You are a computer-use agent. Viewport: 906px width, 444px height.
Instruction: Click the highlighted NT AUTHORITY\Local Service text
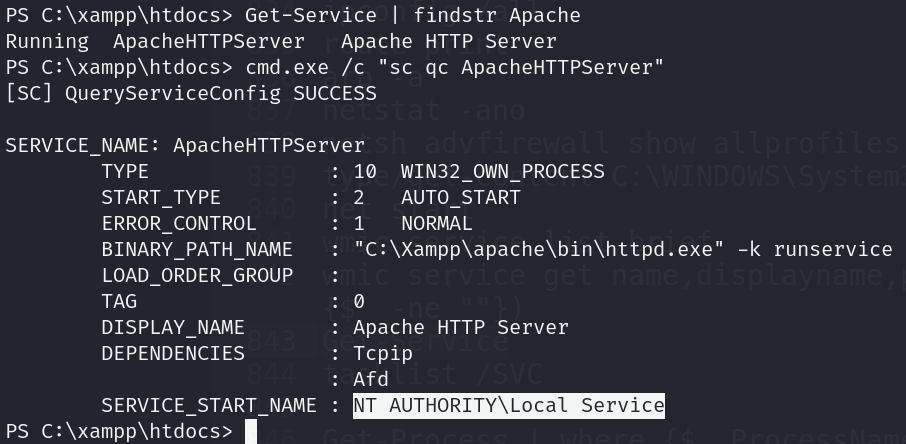(508, 405)
